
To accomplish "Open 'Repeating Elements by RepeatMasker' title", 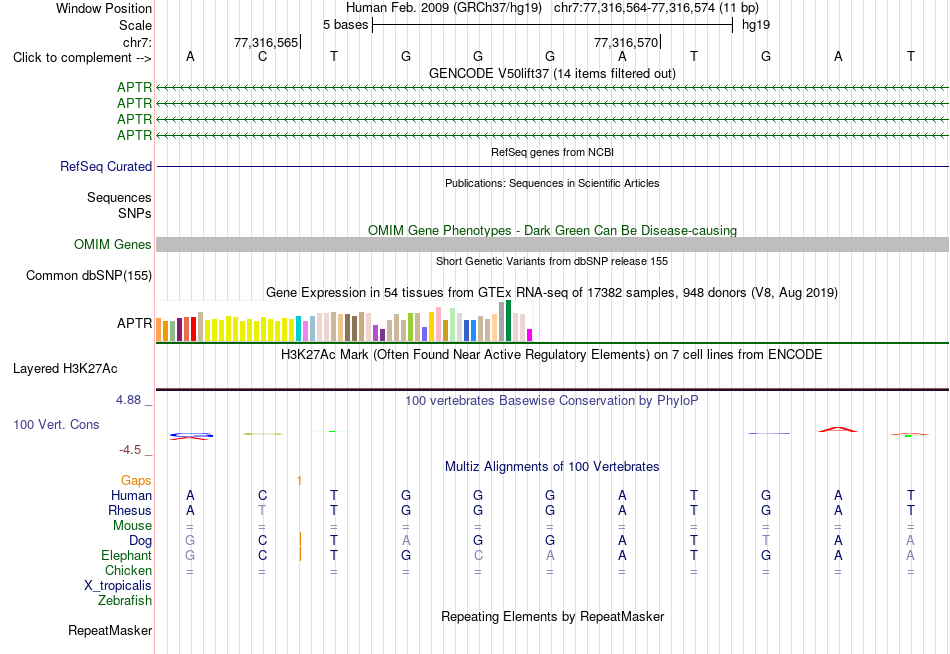I will [x=552, y=617].
